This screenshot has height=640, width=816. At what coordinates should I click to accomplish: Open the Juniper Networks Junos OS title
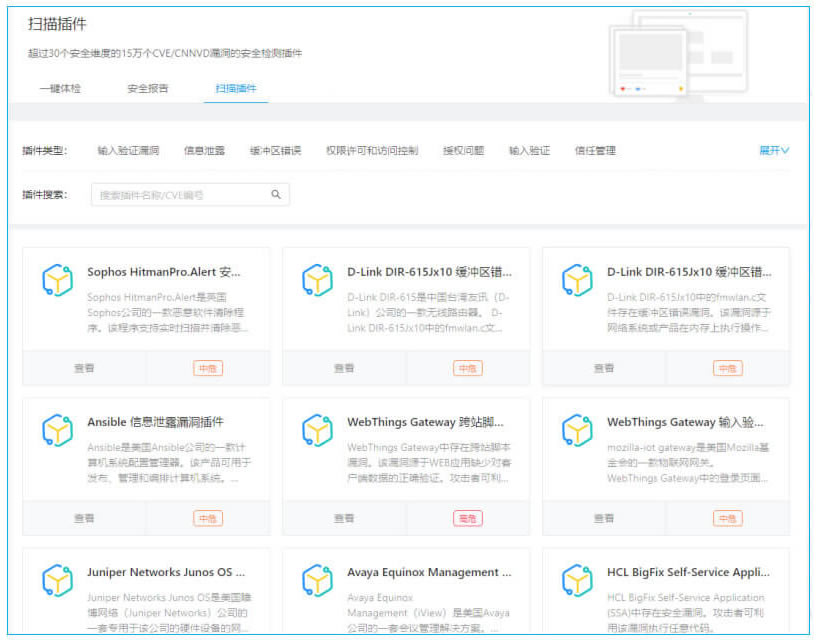pos(165,571)
